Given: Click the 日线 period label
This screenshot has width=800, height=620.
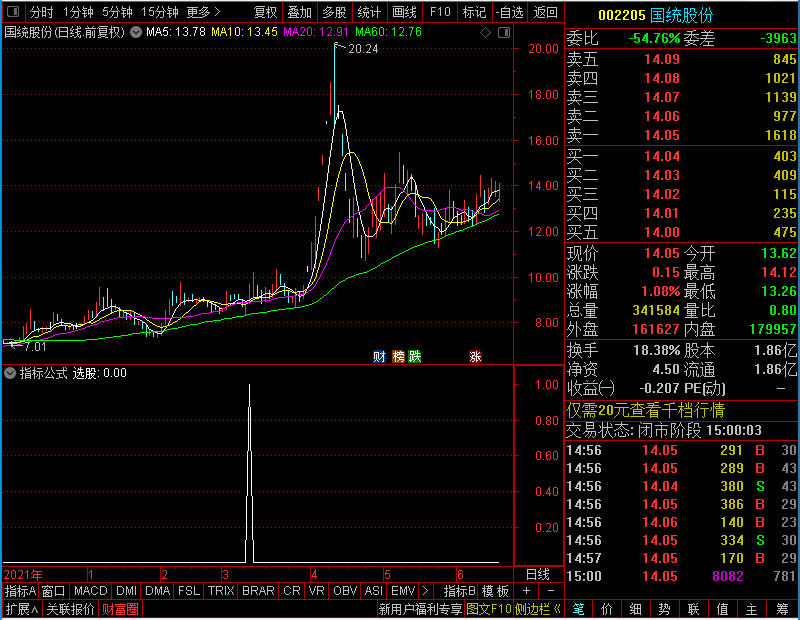Looking at the screenshot, I should (538, 575).
